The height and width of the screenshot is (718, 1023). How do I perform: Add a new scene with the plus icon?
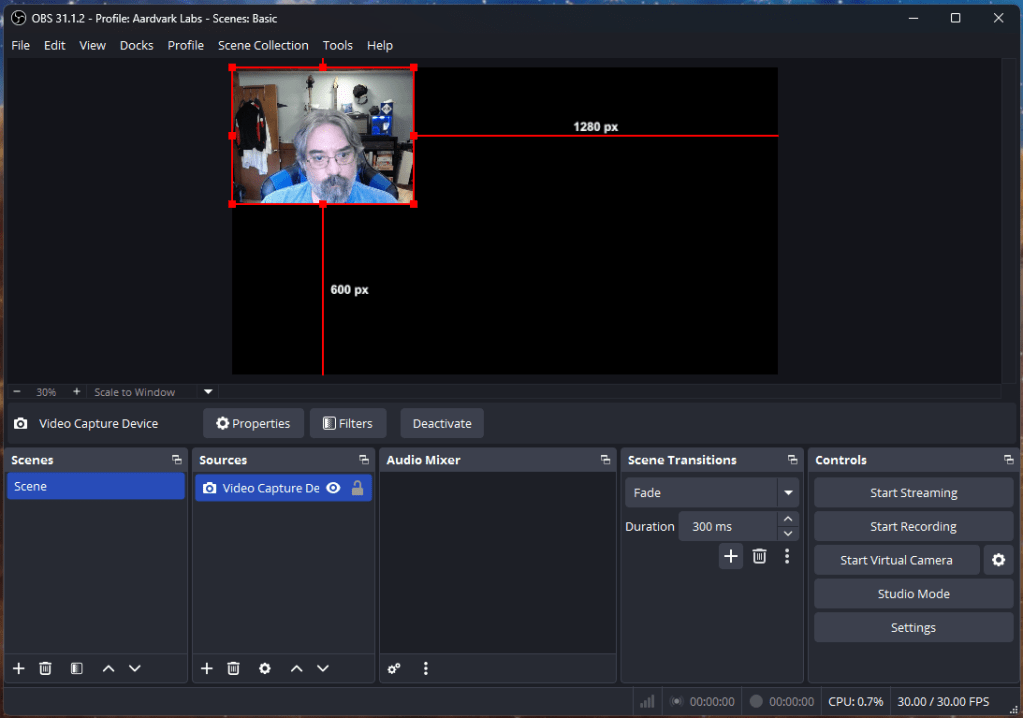tap(18, 668)
